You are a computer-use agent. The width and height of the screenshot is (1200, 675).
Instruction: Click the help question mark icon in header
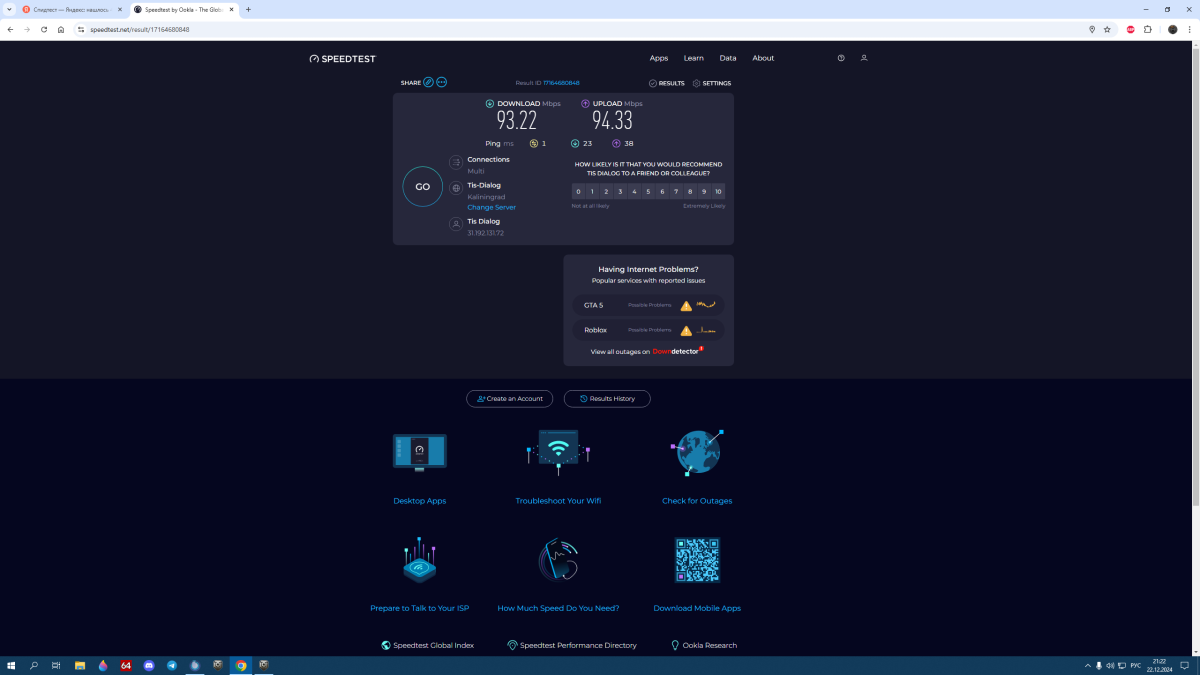841,58
